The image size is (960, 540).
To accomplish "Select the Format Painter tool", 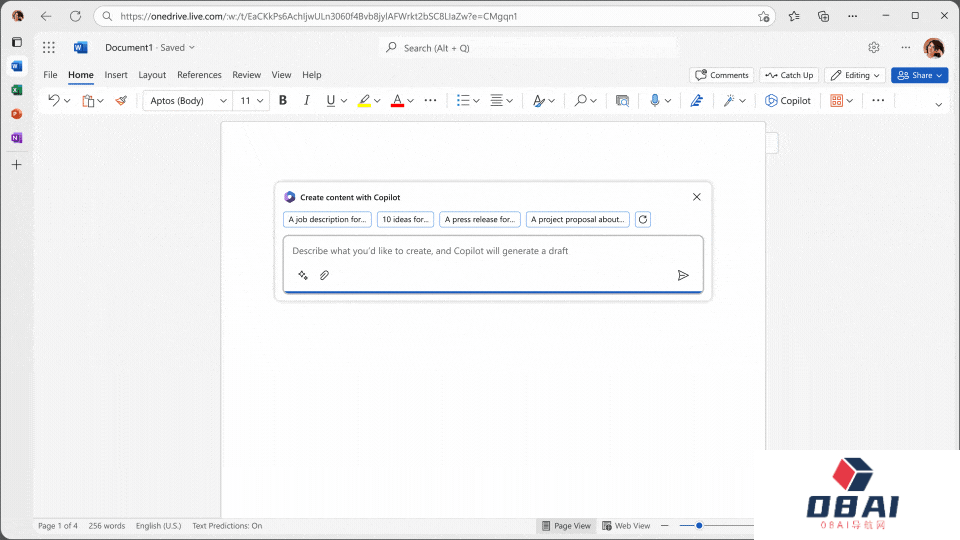I will [x=121, y=101].
